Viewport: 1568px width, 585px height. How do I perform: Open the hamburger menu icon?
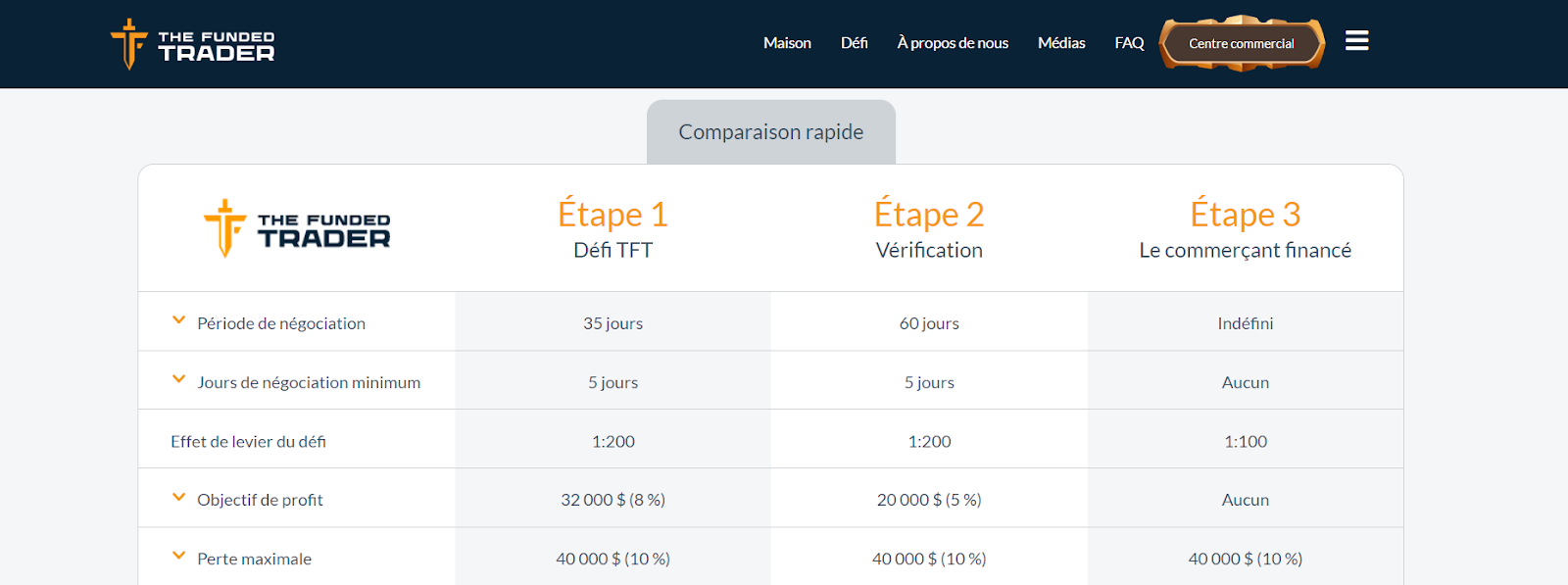1356,41
